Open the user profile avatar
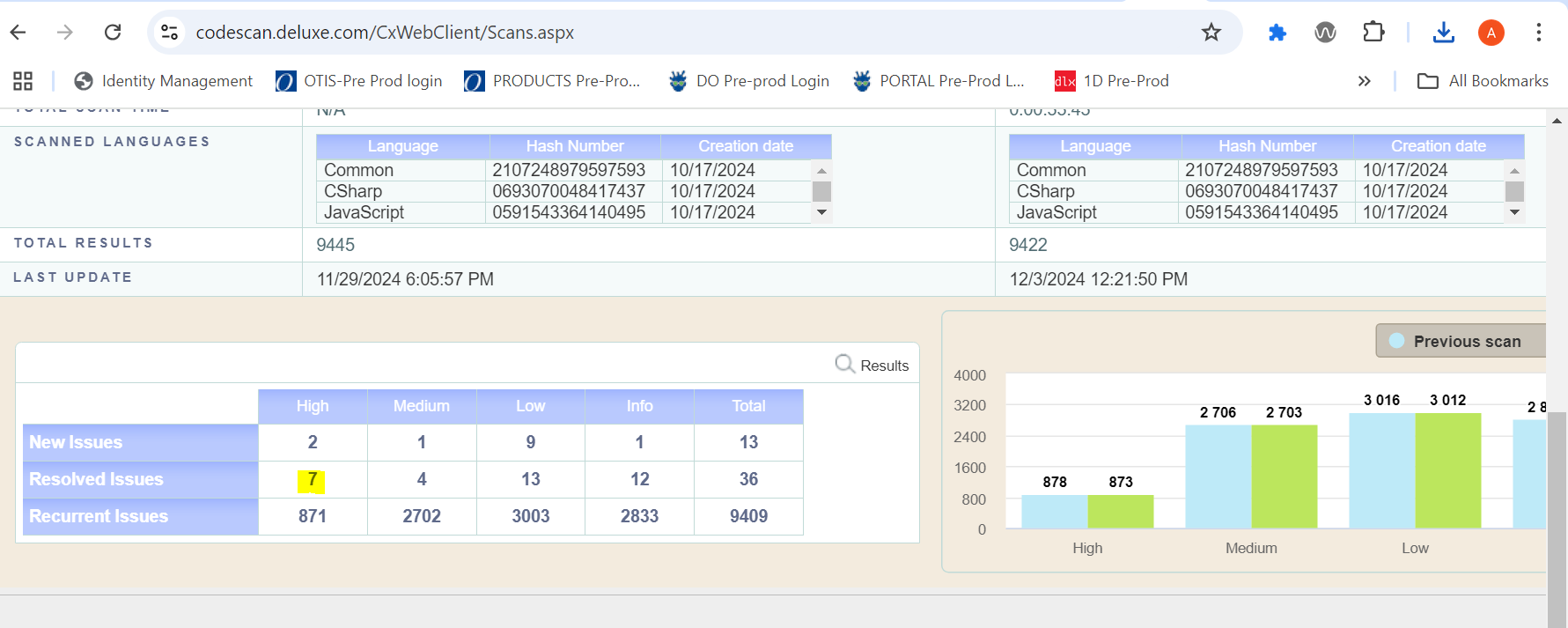Screen dimensions: 1568x628 click(x=1491, y=33)
